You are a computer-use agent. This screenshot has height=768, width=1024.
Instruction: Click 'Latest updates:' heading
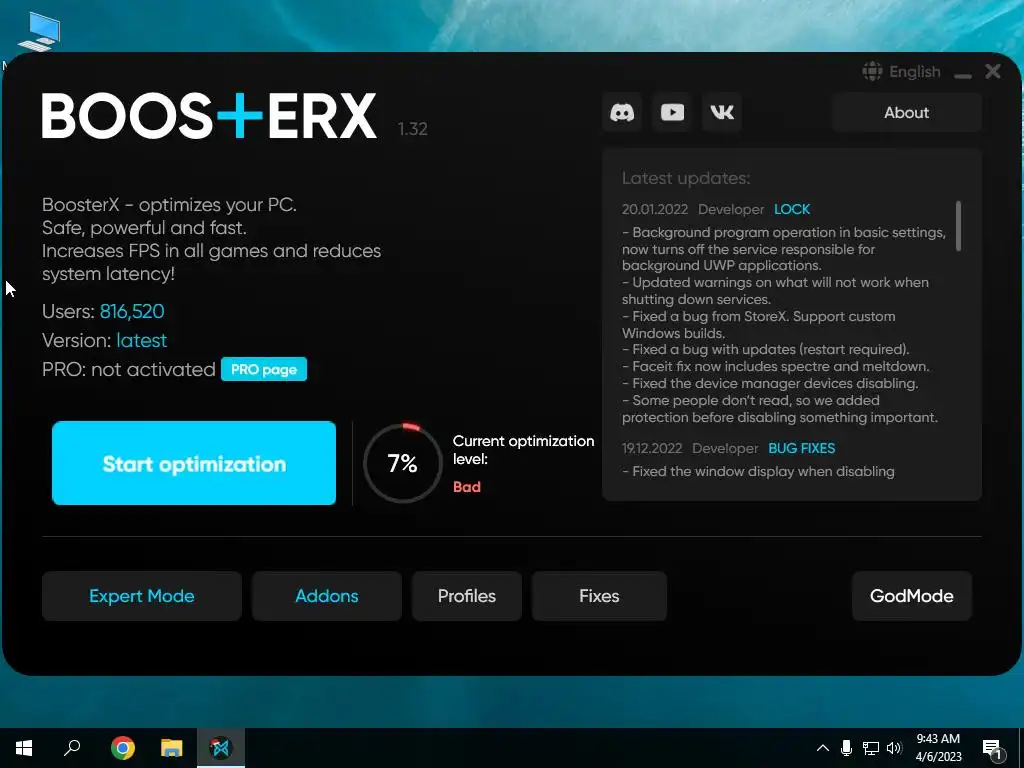coord(686,178)
